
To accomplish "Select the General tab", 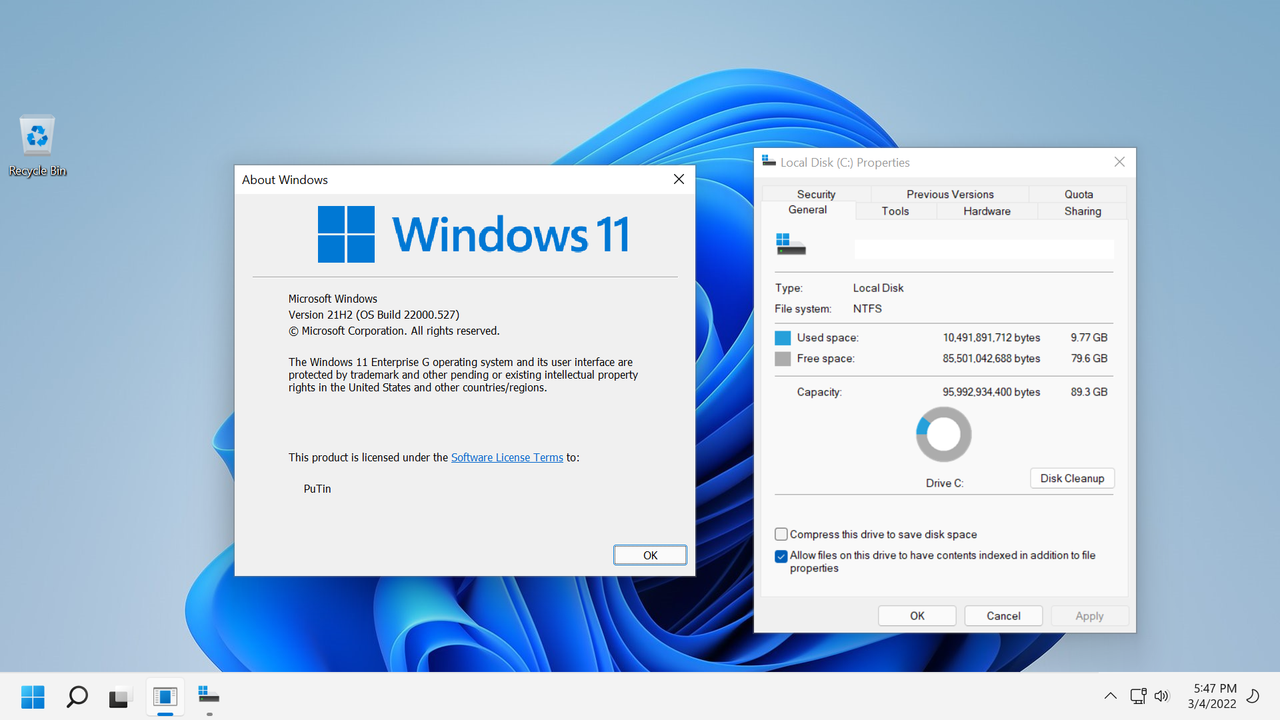I will (808, 210).
